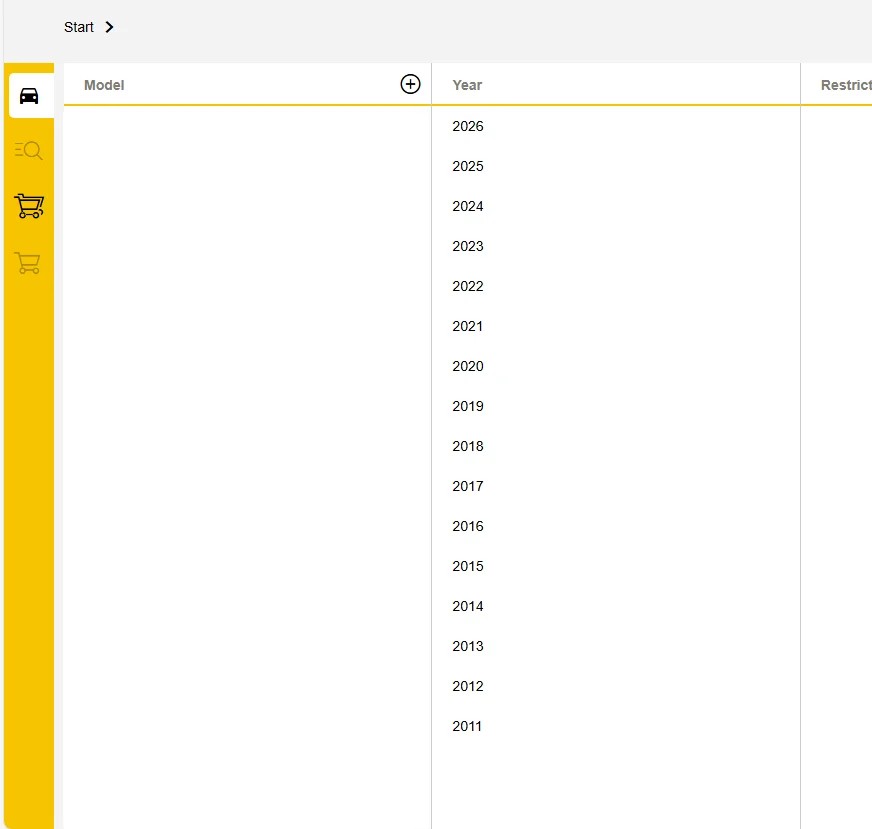Open the black shopping cart icon
Image resolution: width=872 pixels, height=829 pixels.
29,206
